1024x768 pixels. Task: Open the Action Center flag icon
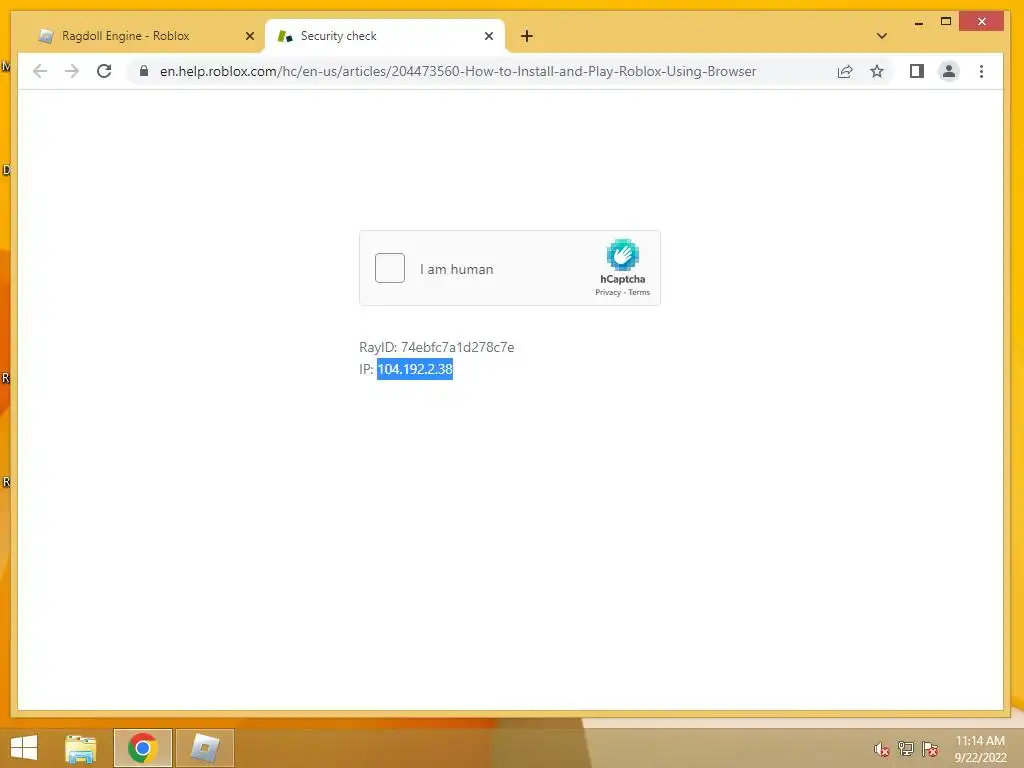[x=930, y=749]
